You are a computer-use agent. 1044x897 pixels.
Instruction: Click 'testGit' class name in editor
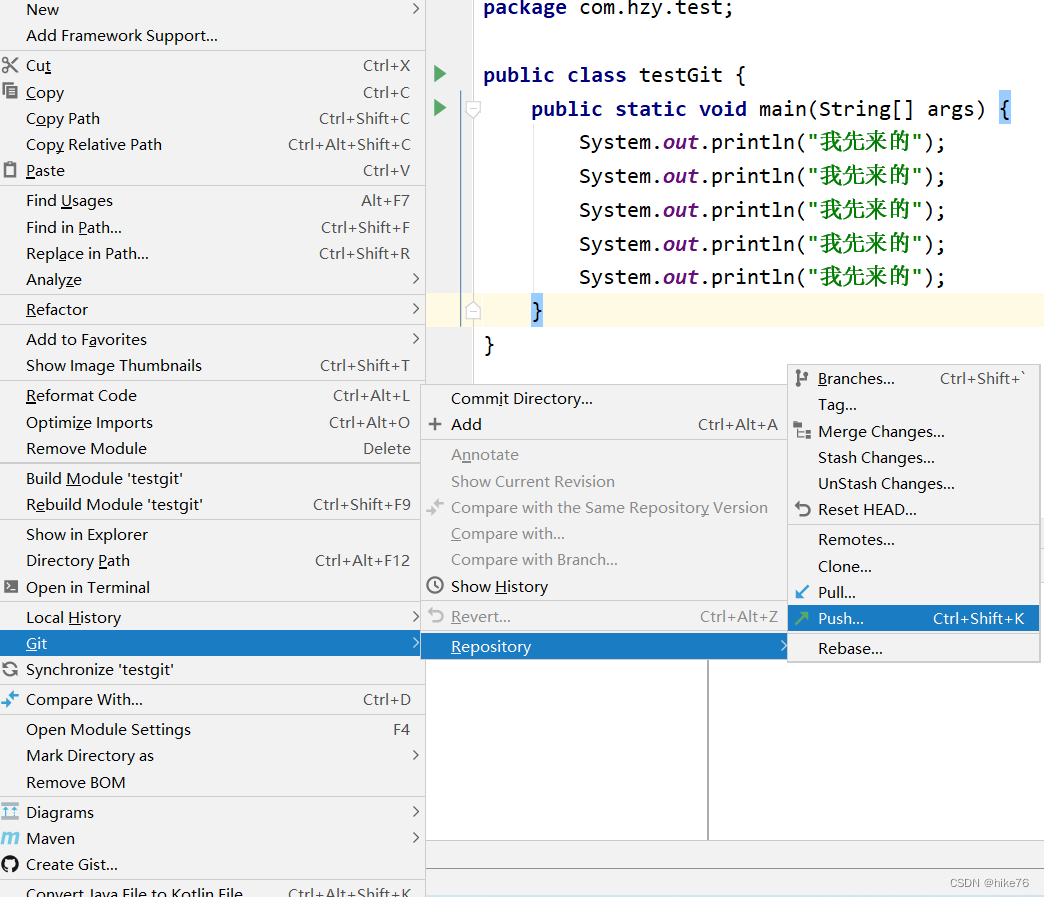[680, 75]
